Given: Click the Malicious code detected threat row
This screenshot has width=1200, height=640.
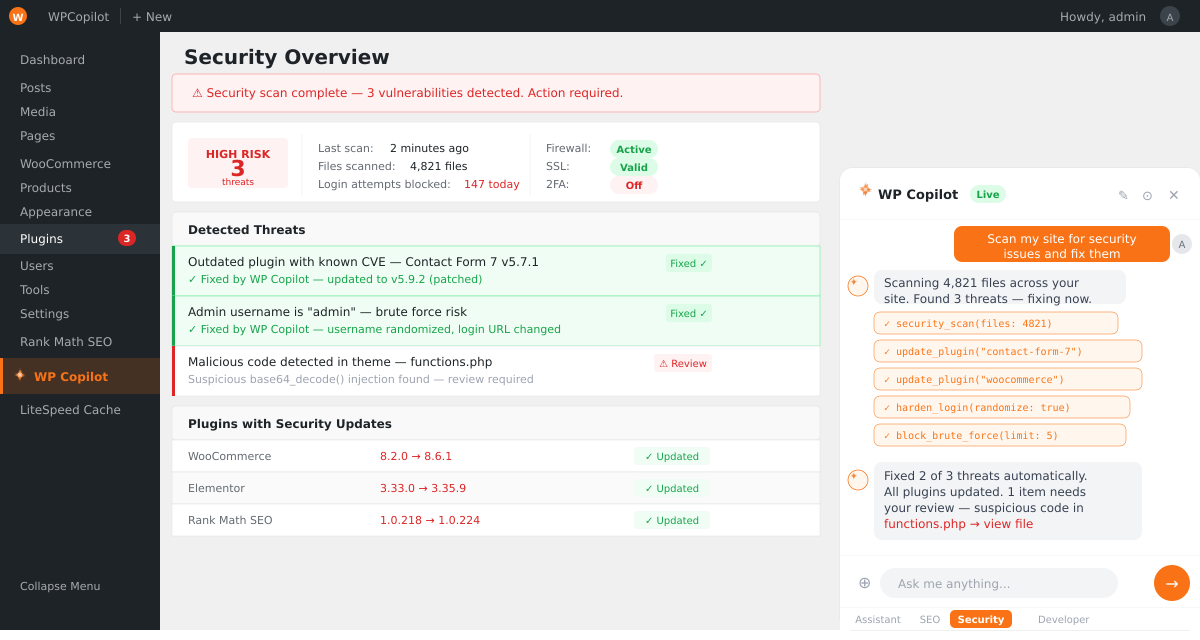Looking at the screenshot, I should (496, 371).
